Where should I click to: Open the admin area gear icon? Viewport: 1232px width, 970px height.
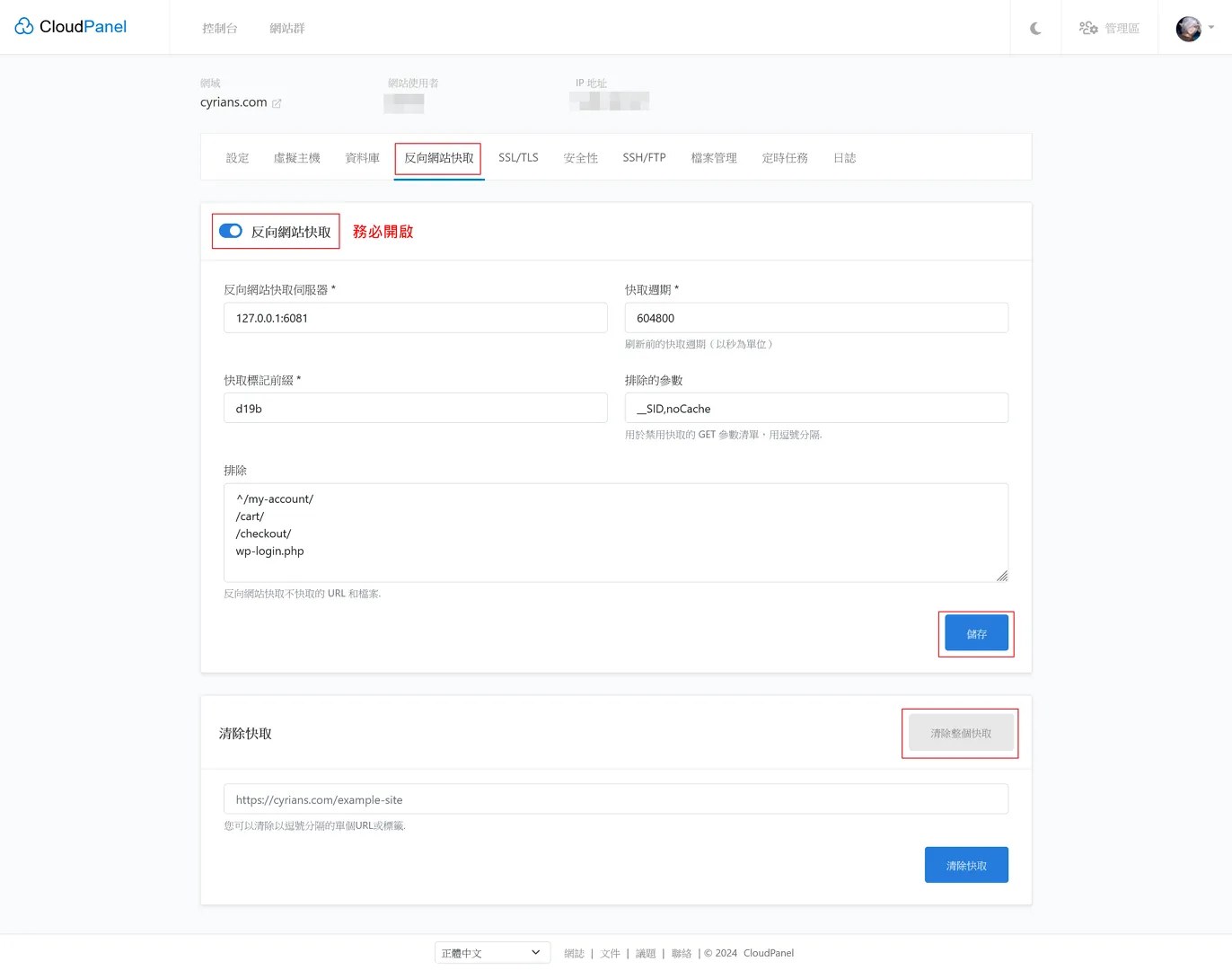pos(1088,28)
